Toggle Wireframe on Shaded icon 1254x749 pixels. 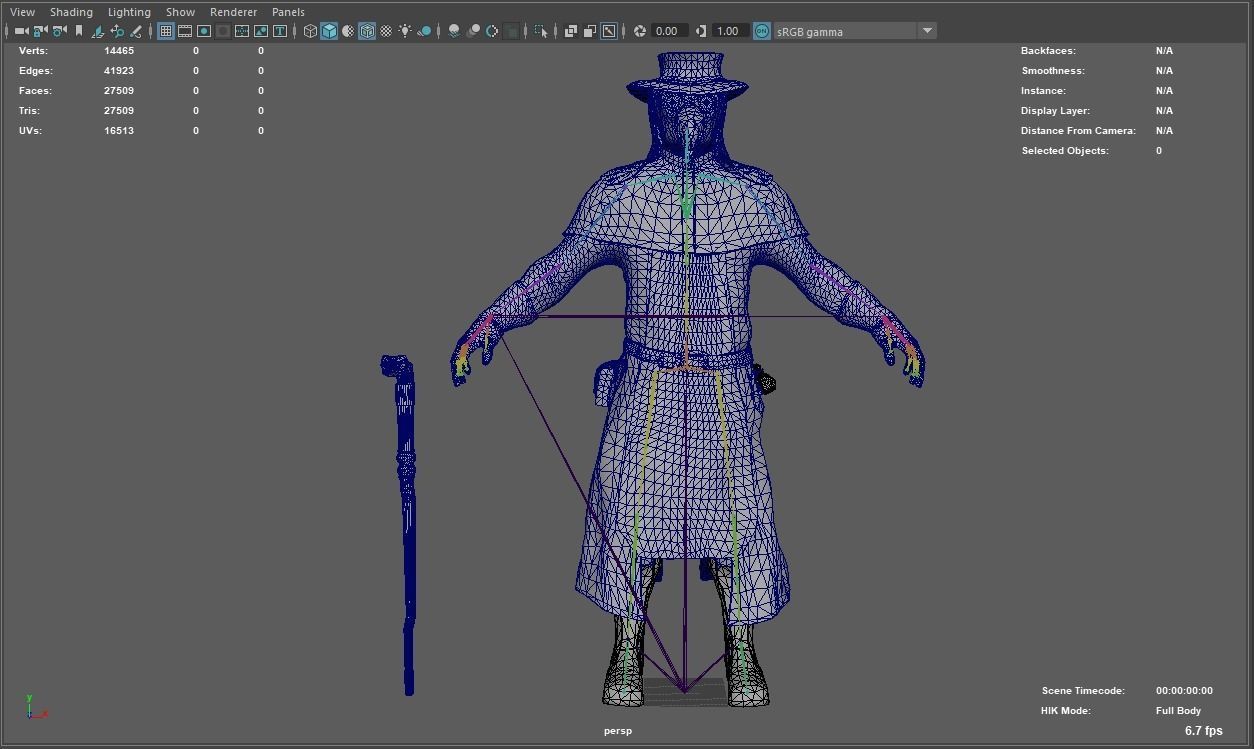click(x=367, y=31)
